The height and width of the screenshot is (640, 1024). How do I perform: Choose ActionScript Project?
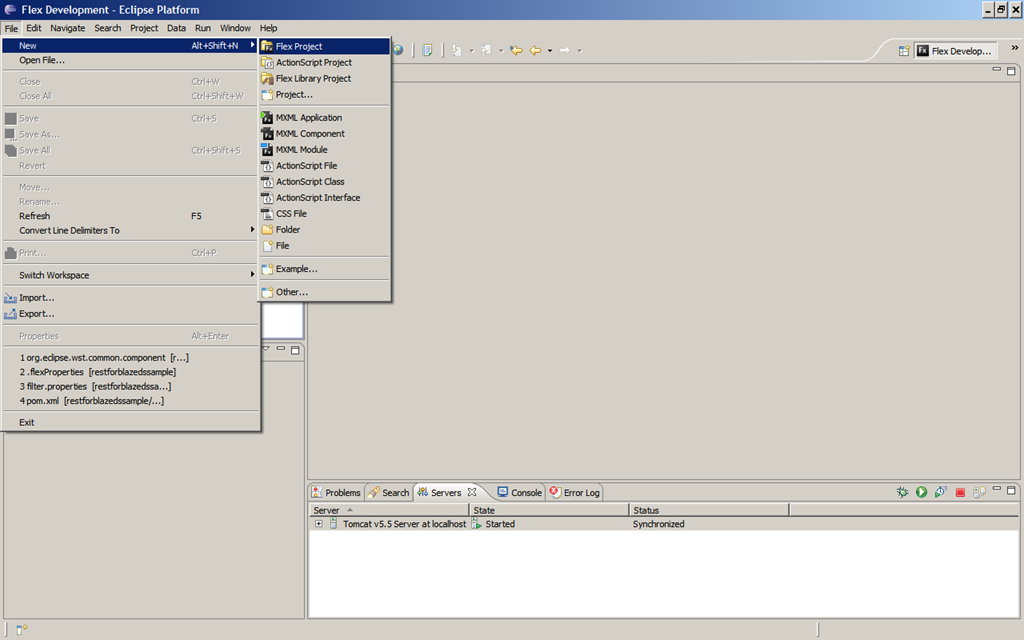coord(325,62)
